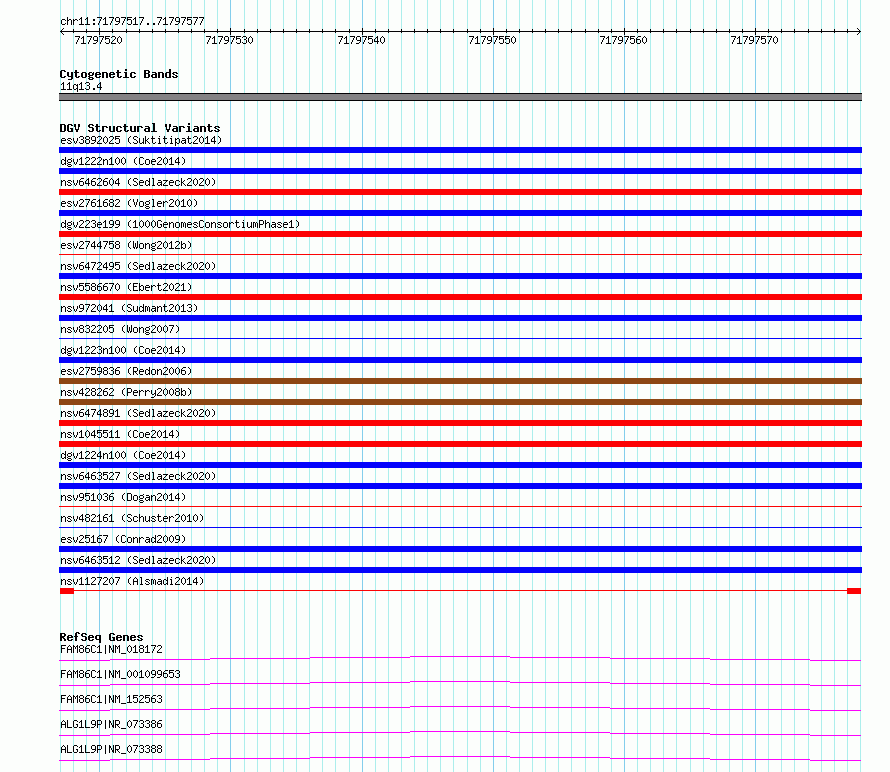Open variant esv2759836 (Redon2006) label

pos(126,371)
